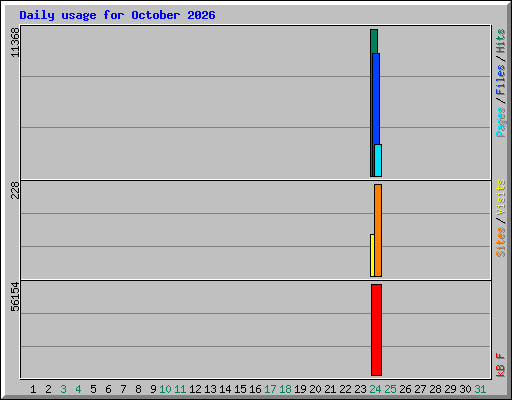Click day 12 on the x-axis
Viewport: 512px width, 400px height.
(x=195, y=389)
